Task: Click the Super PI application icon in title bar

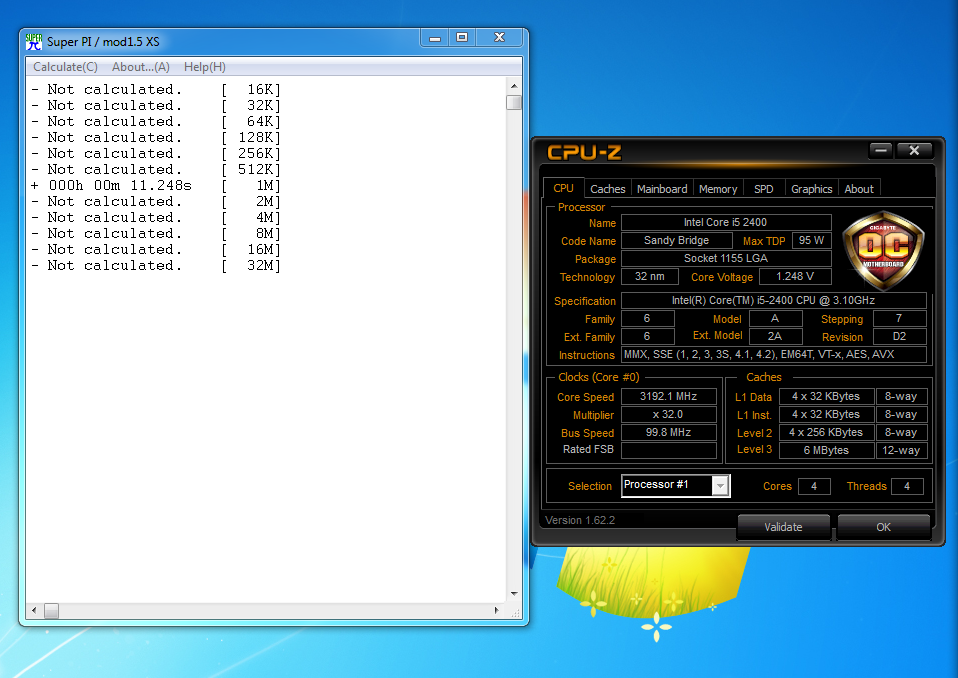Action: [34, 42]
